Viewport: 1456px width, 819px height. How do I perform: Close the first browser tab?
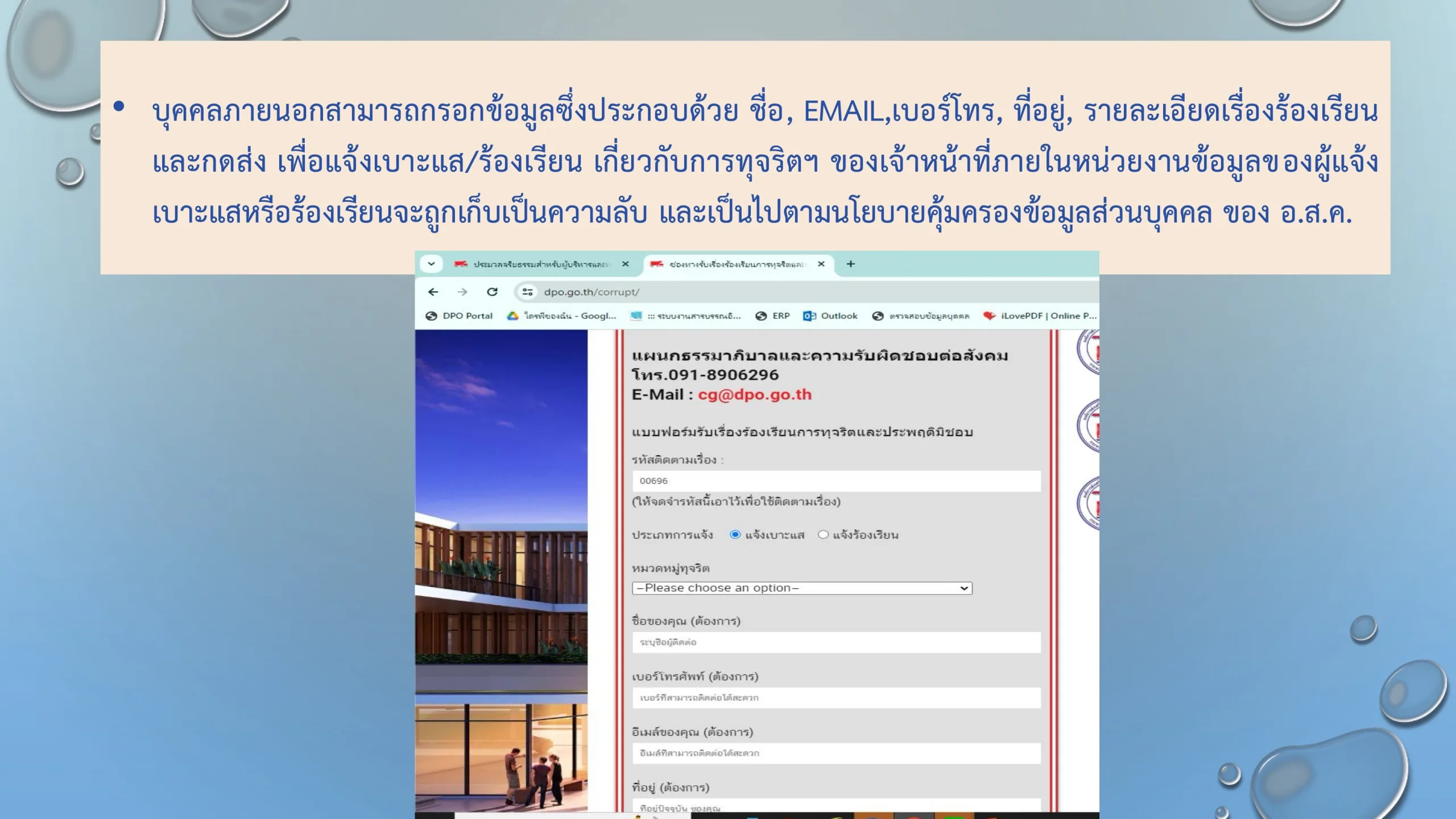[625, 264]
